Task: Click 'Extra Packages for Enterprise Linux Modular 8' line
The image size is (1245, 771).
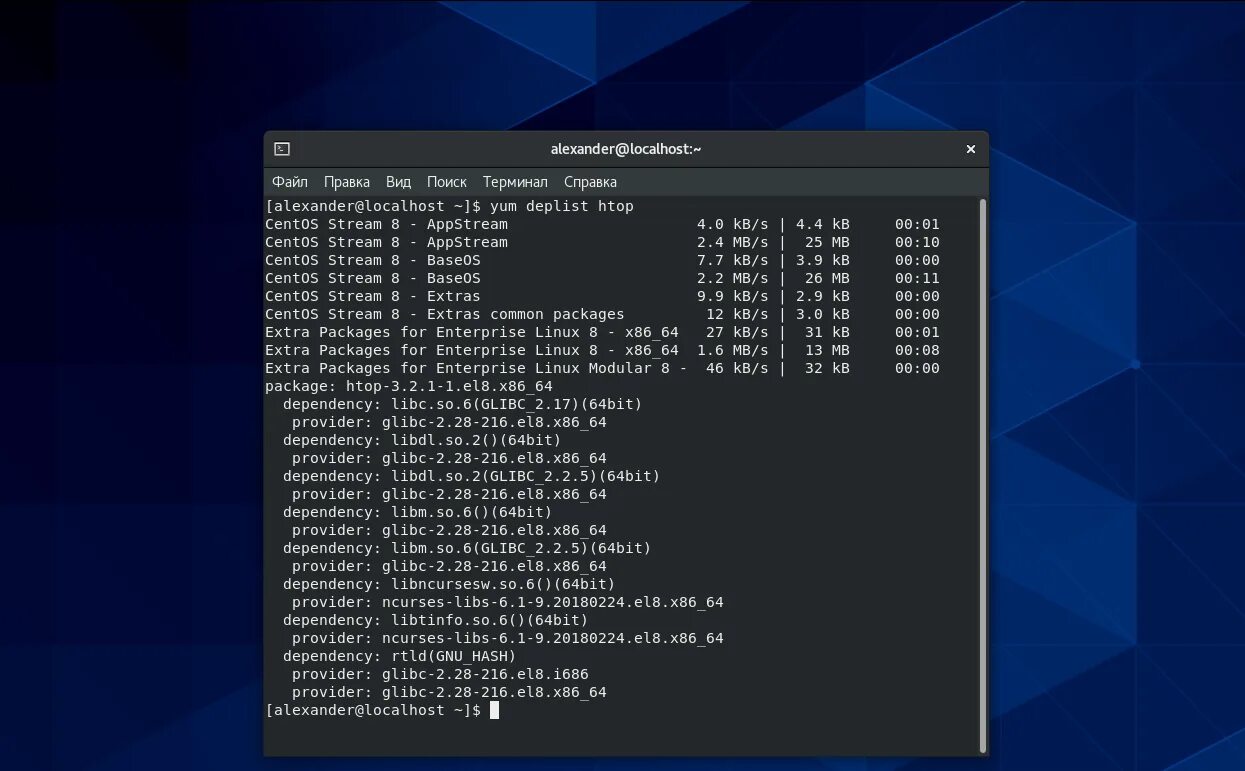Action: (602, 368)
